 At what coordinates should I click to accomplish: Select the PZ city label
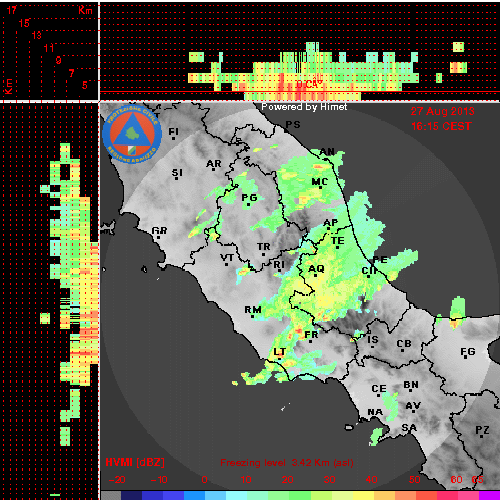tap(482, 430)
